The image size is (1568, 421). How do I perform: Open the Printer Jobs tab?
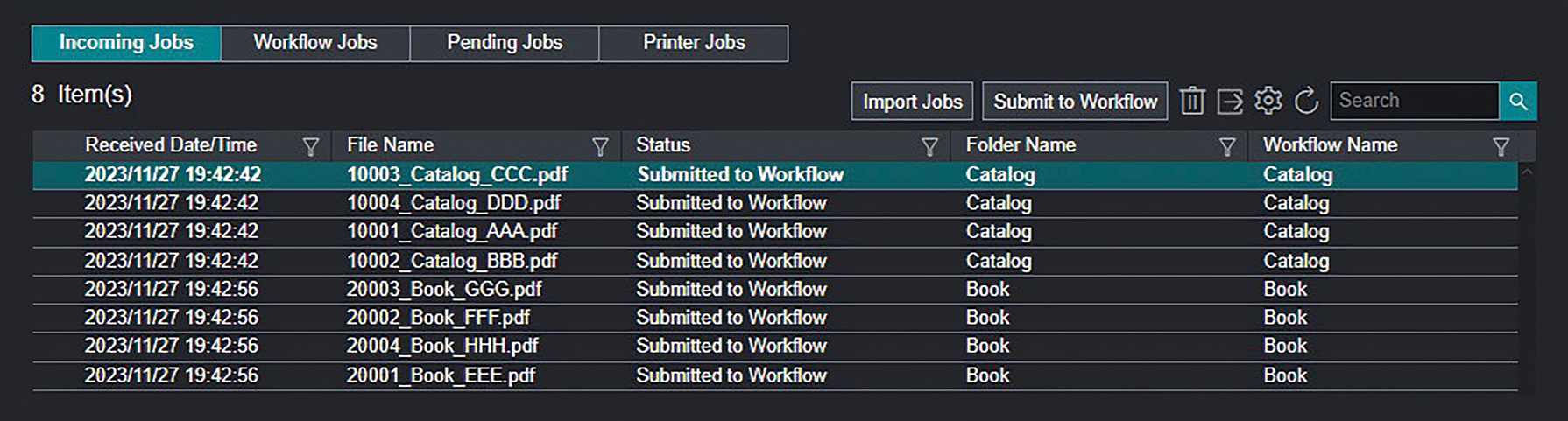pos(694,43)
